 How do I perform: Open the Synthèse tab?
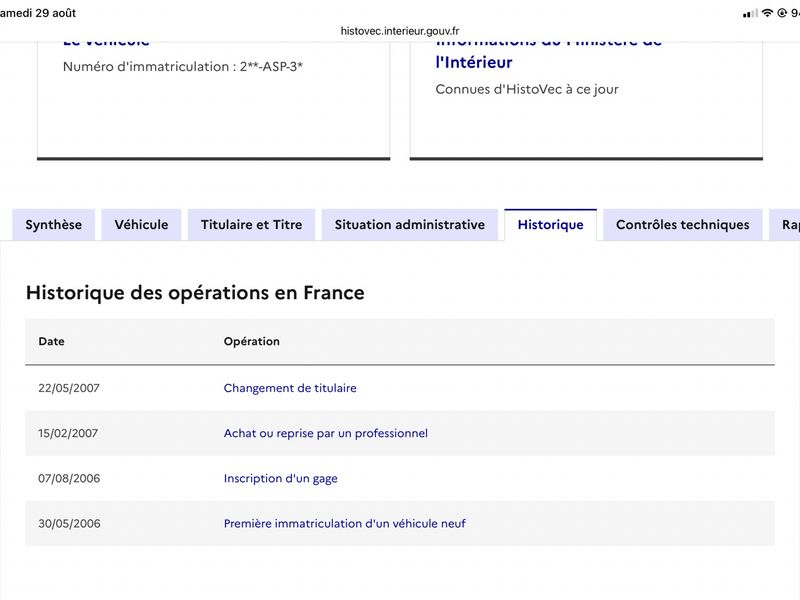click(54, 224)
